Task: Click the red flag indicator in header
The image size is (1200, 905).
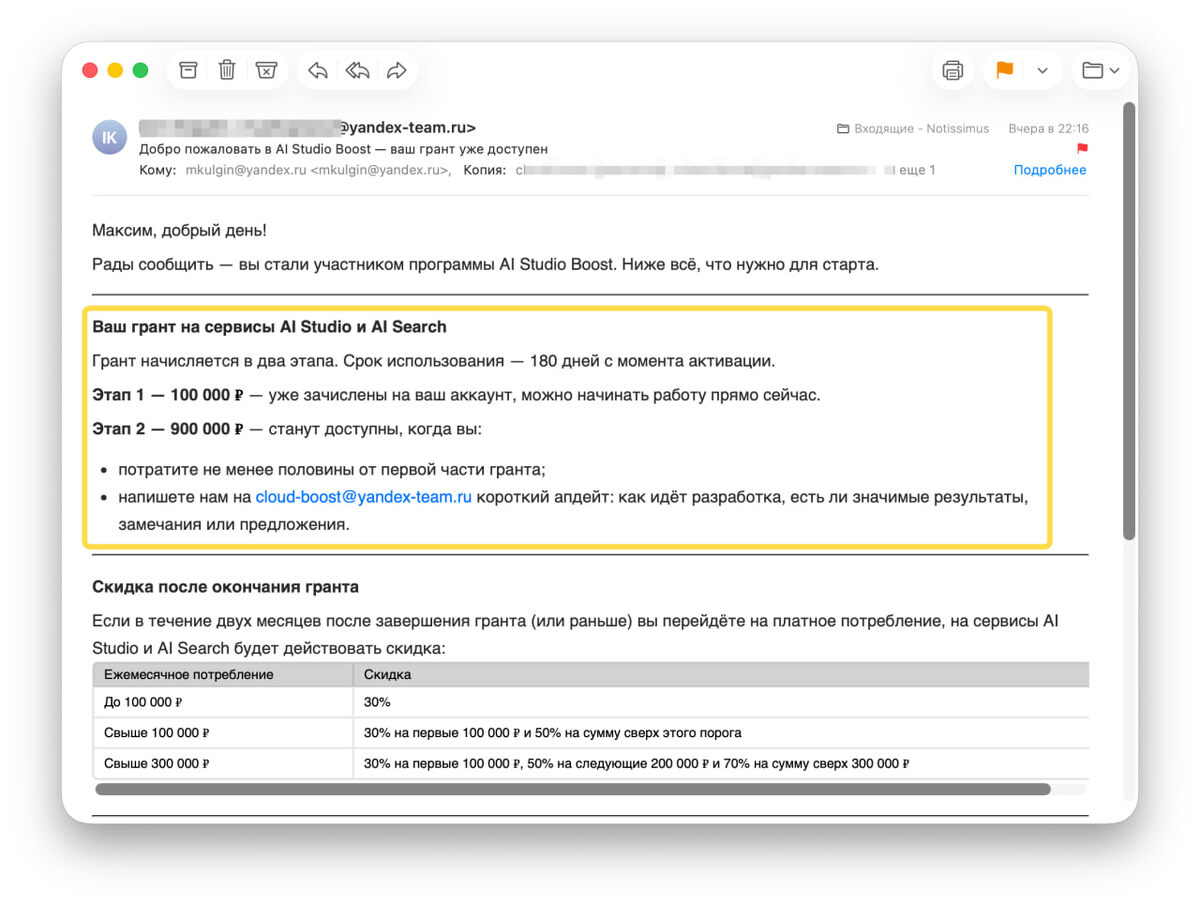Action: coord(1082,149)
